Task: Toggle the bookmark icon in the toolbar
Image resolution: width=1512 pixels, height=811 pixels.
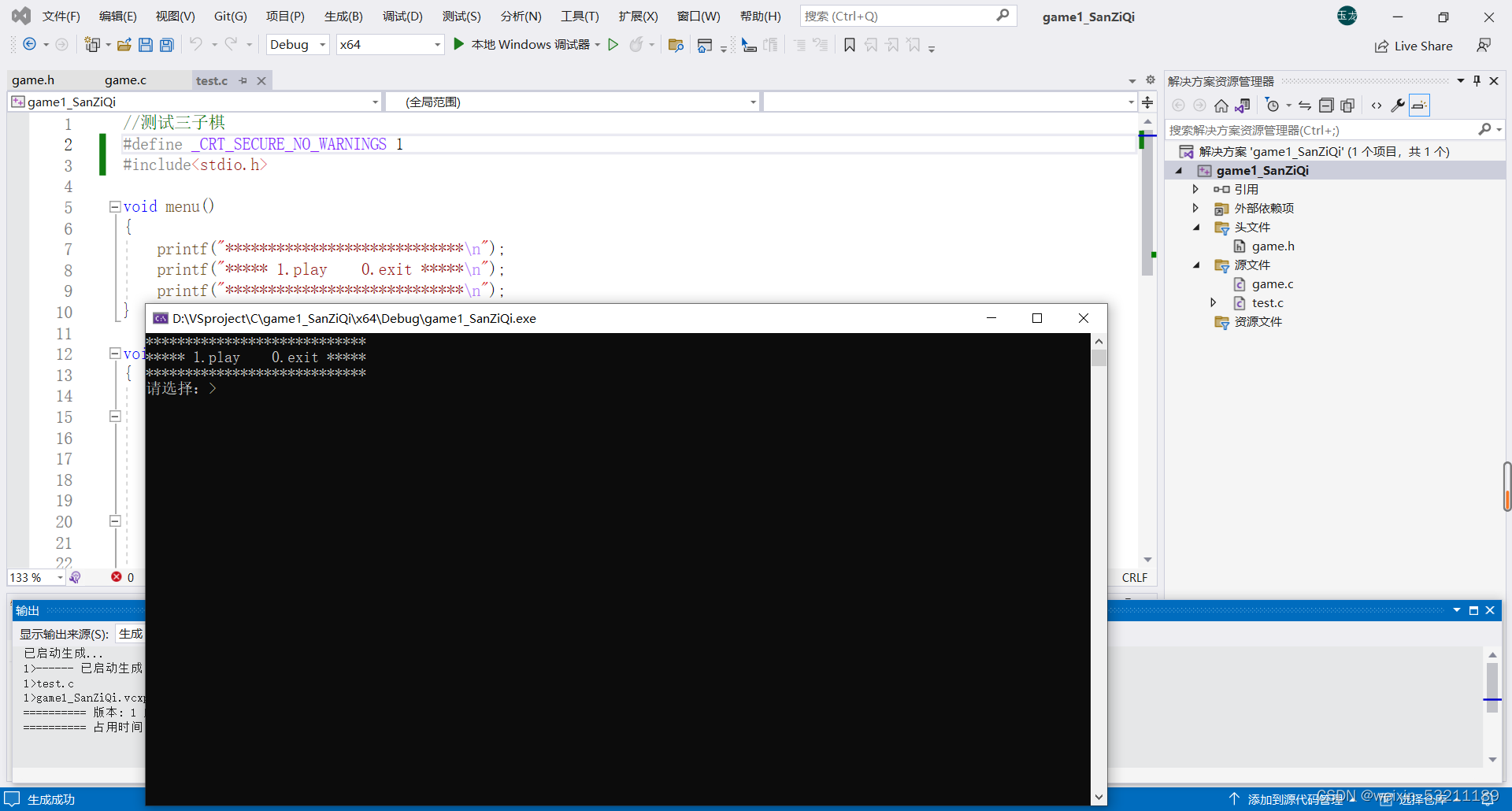Action: [x=850, y=45]
